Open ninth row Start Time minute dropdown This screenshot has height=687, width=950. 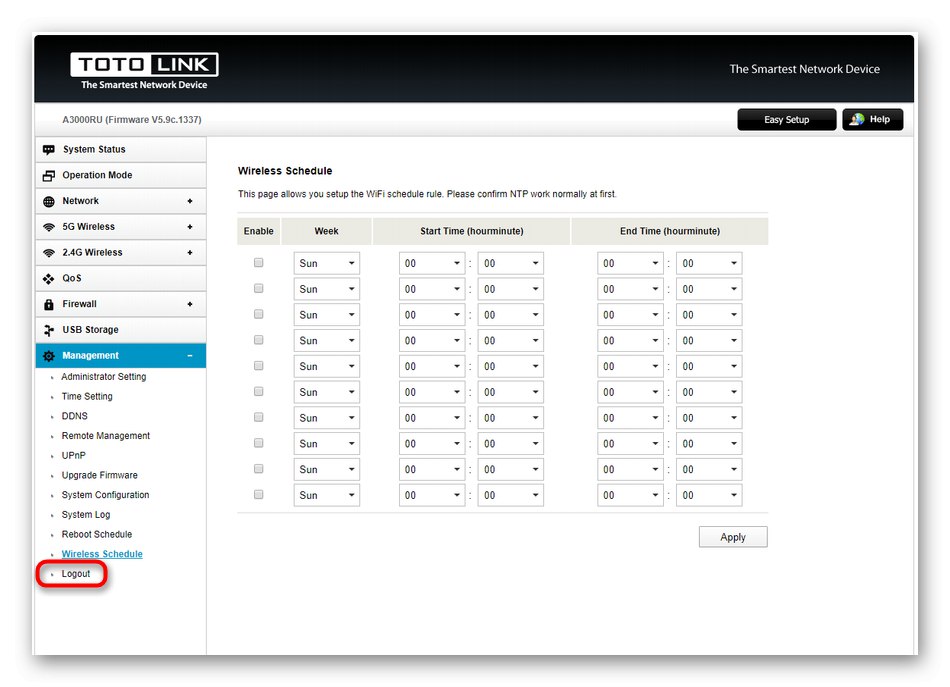[511, 470]
